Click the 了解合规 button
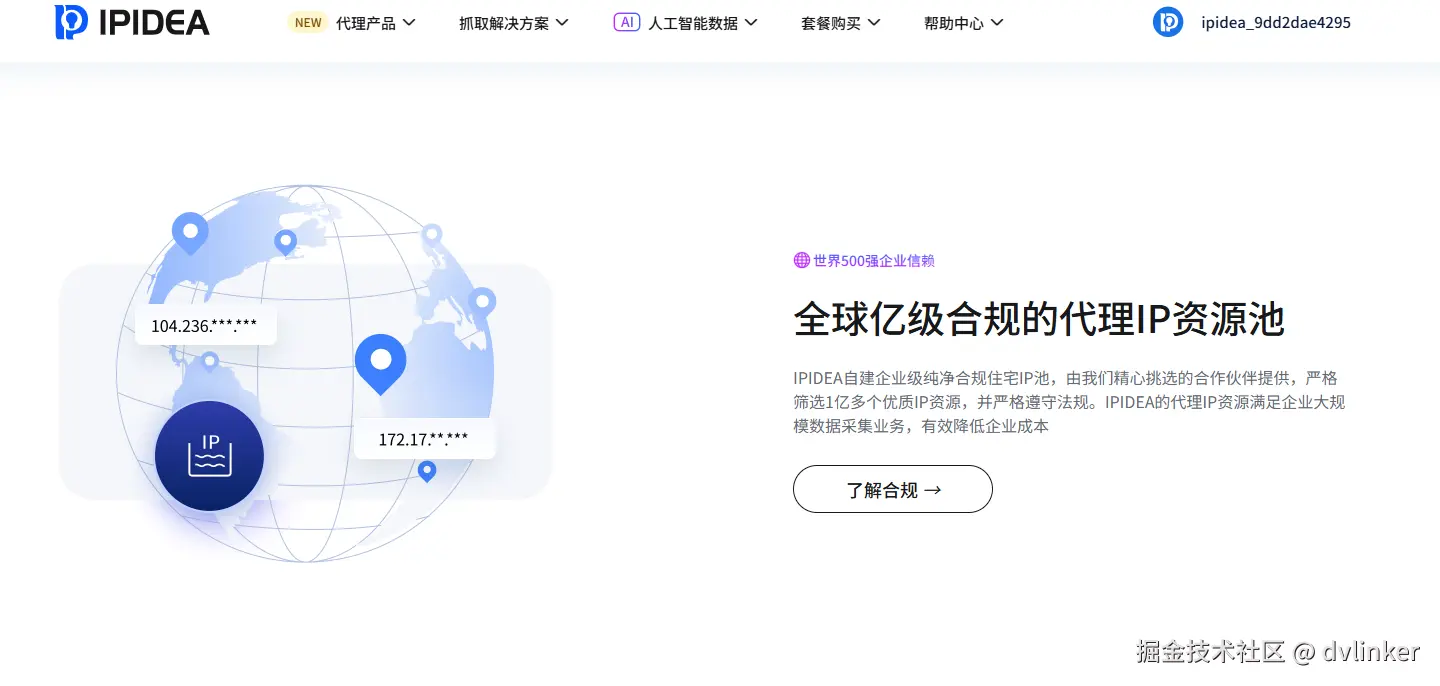 point(893,489)
